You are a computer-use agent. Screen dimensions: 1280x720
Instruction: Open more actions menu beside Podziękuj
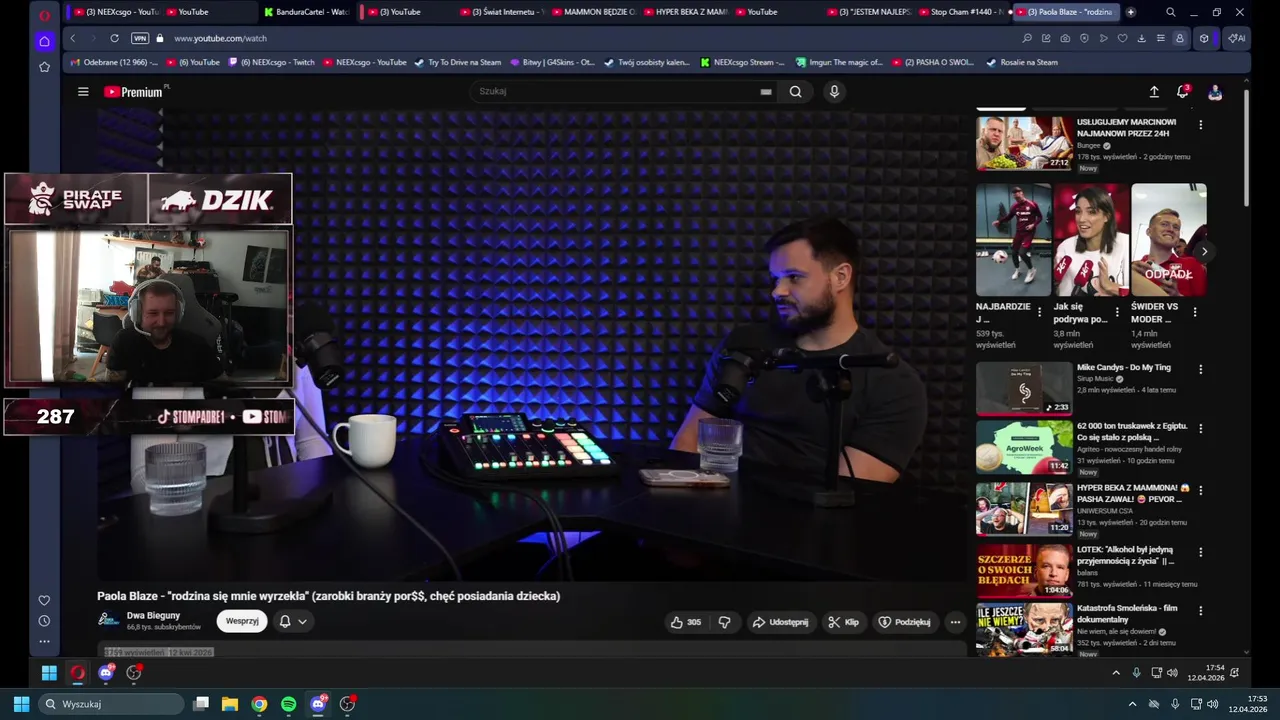click(x=955, y=622)
